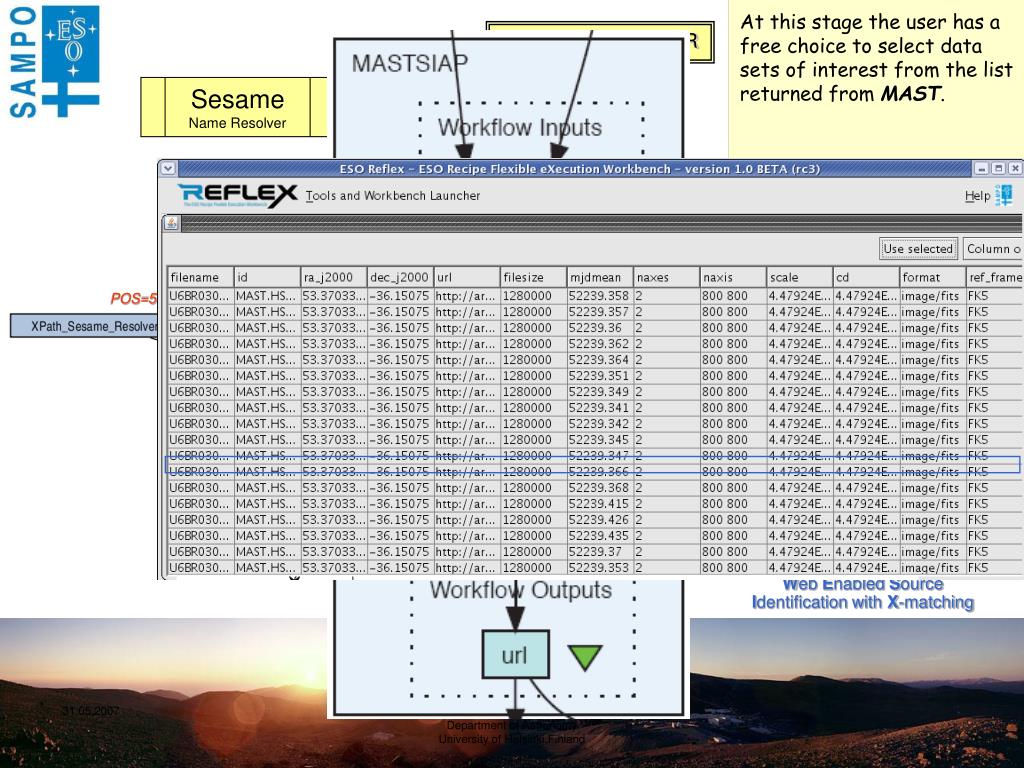Screen dimensions: 1024x768
Task: Select the cell with mjdmean 52239.349
Action: coord(600,392)
